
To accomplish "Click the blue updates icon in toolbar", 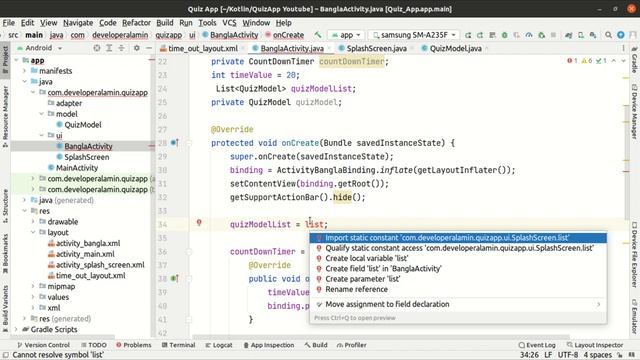I will pos(621,35).
